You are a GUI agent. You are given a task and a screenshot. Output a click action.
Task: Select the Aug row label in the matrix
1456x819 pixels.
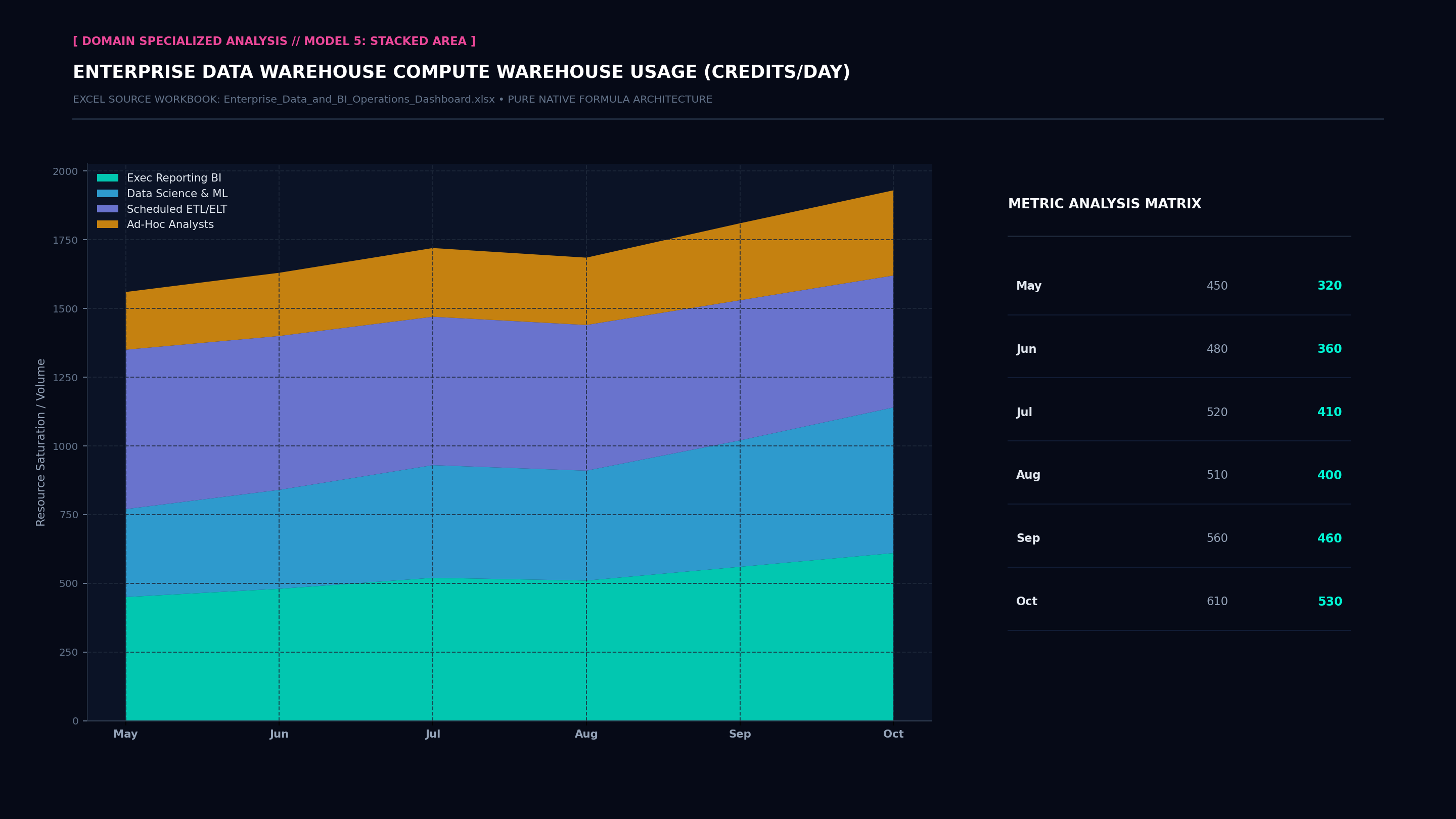coord(1028,475)
